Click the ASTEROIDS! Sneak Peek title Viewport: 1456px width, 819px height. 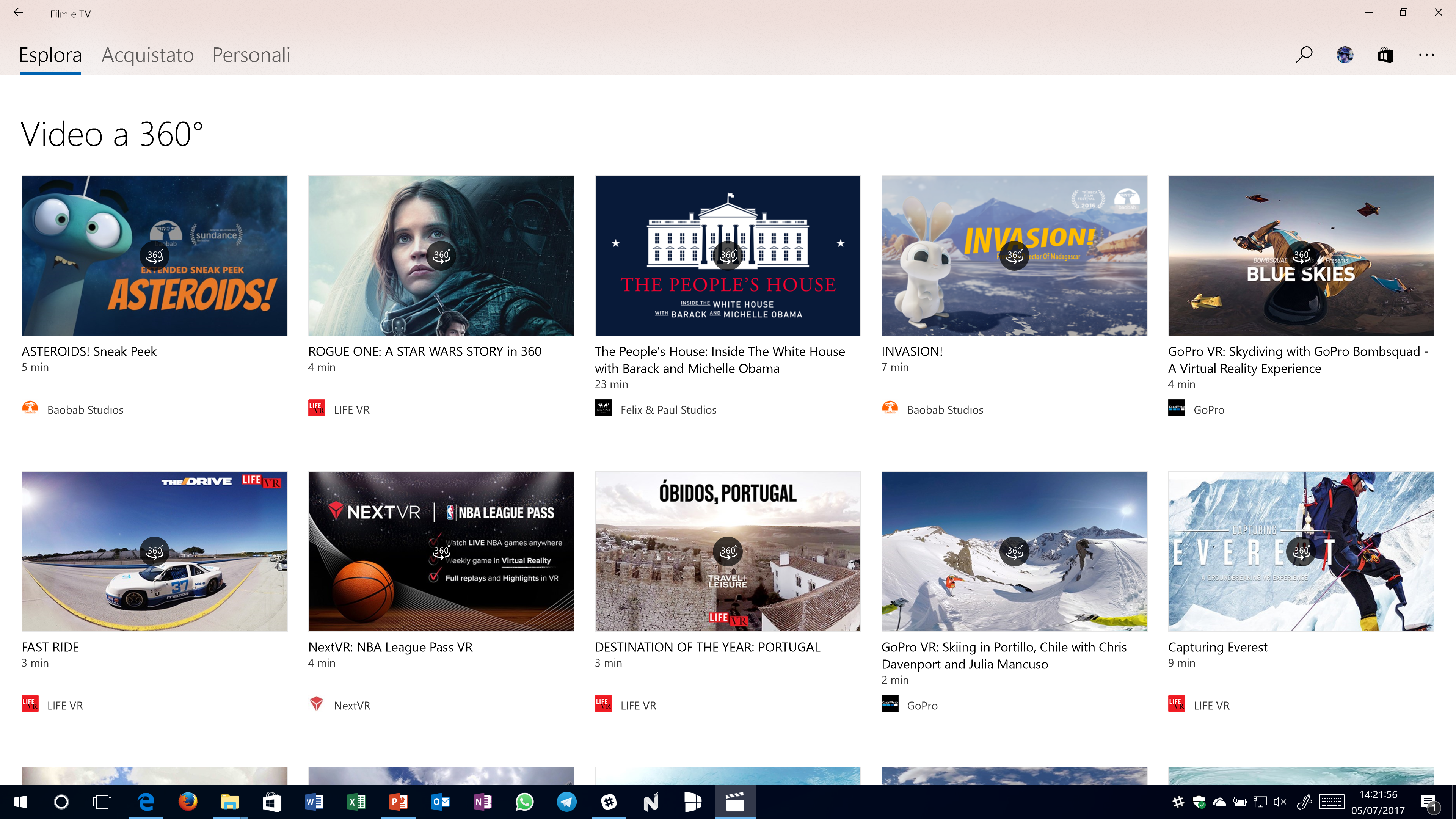pyautogui.click(x=89, y=351)
